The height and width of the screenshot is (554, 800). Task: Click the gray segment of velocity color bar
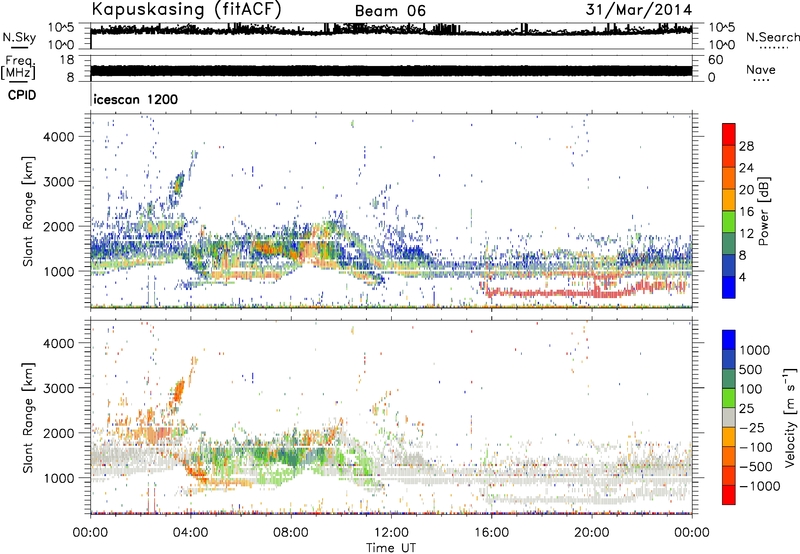point(729,417)
